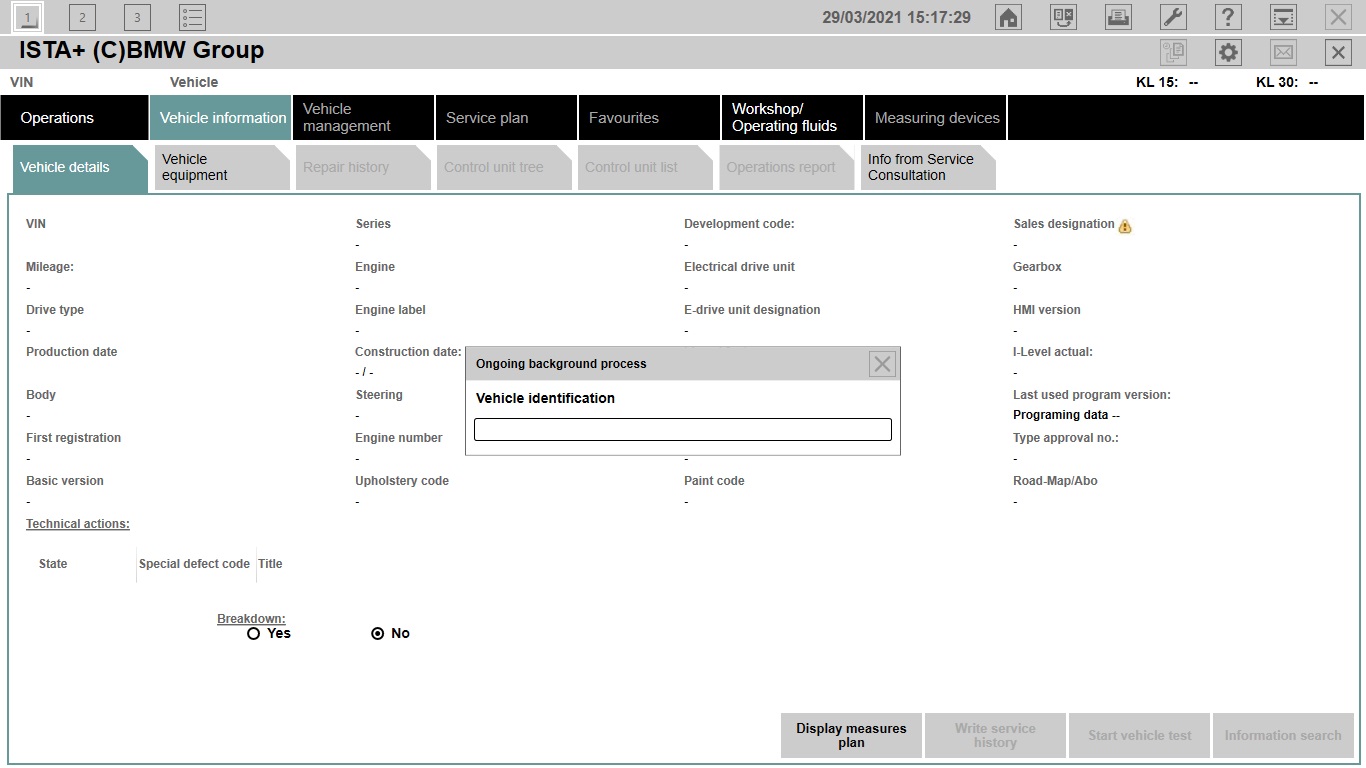1366x768 pixels.
Task: Click the Last used program version label
Action: click(x=1092, y=395)
